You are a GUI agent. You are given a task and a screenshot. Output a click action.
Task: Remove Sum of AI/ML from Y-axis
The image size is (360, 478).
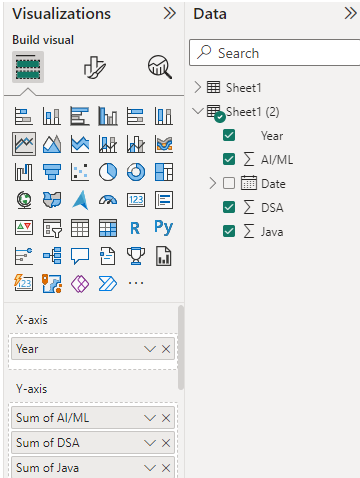pyautogui.click(x=166, y=418)
